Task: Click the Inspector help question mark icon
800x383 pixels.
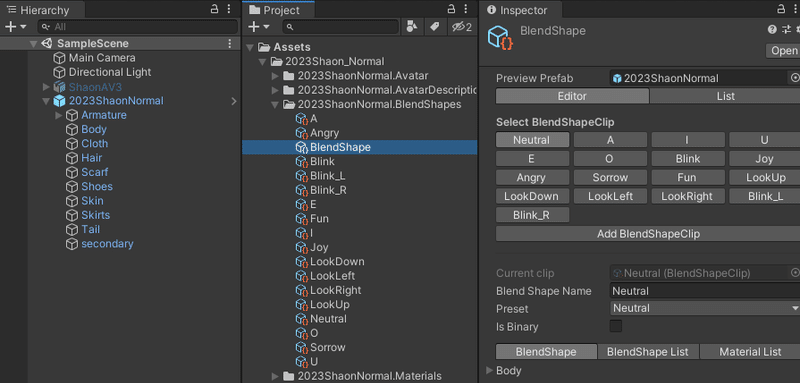Action: click(x=772, y=30)
